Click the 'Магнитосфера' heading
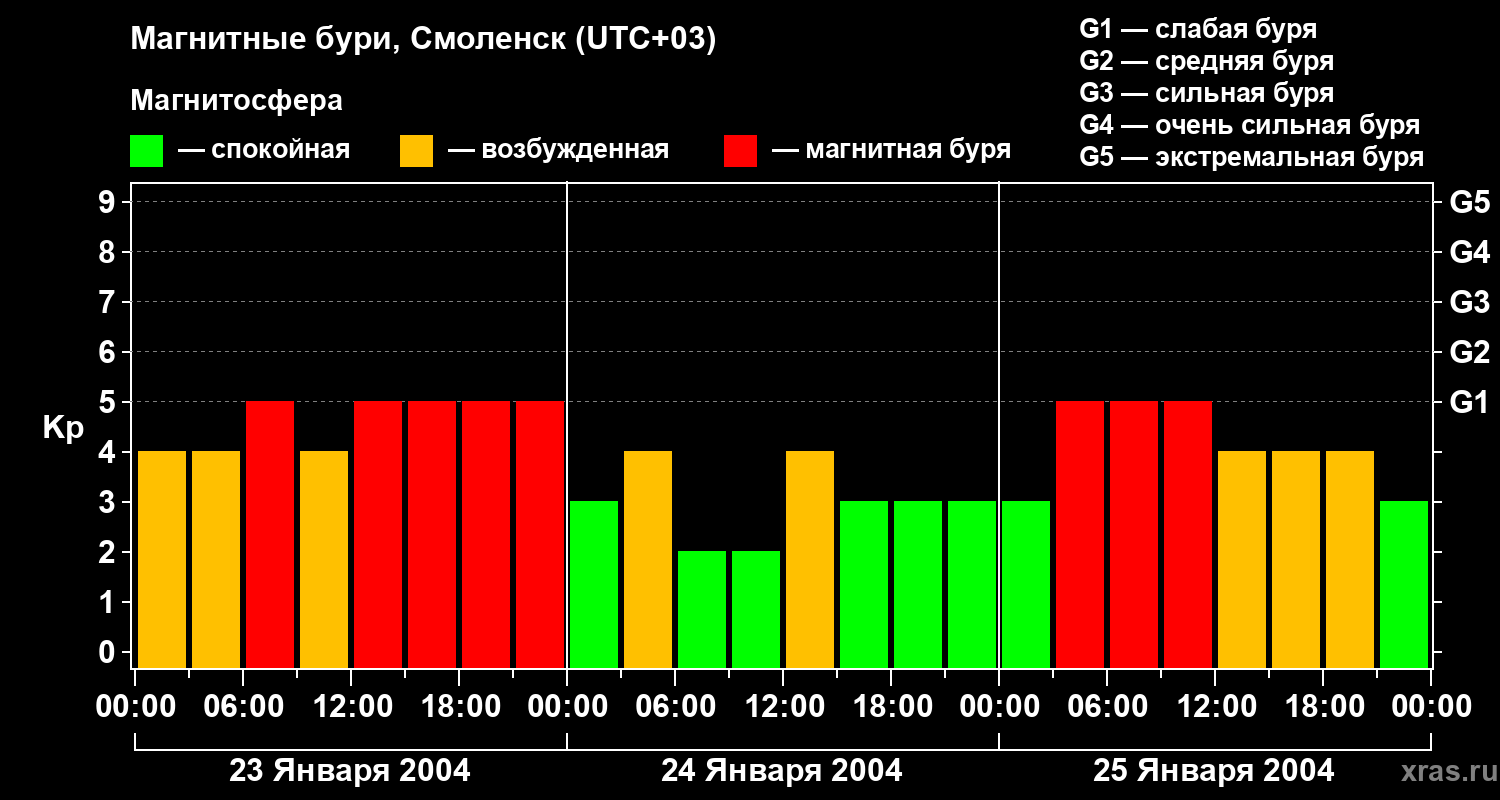 coord(236,101)
